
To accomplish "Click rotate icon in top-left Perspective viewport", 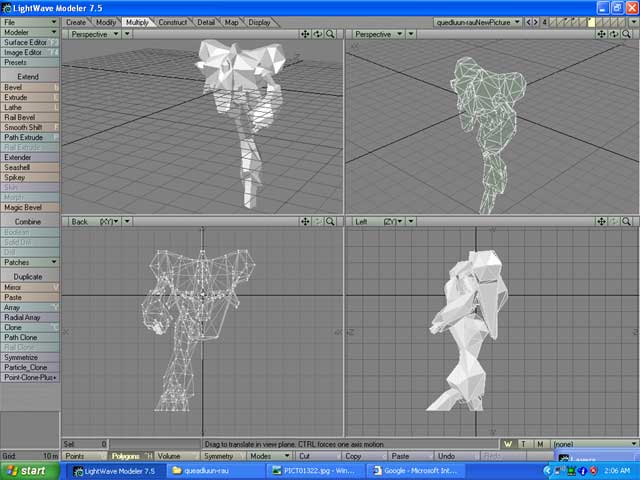I will click(x=318, y=34).
